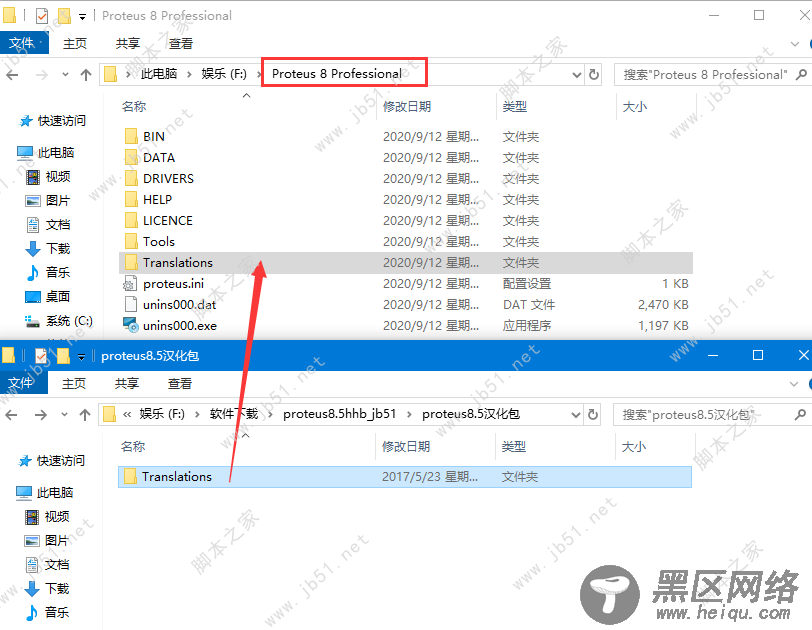Screen dimensions: 812x630
Task: Go up one level in Proteus 8 Professional window
Action: point(86,75)
